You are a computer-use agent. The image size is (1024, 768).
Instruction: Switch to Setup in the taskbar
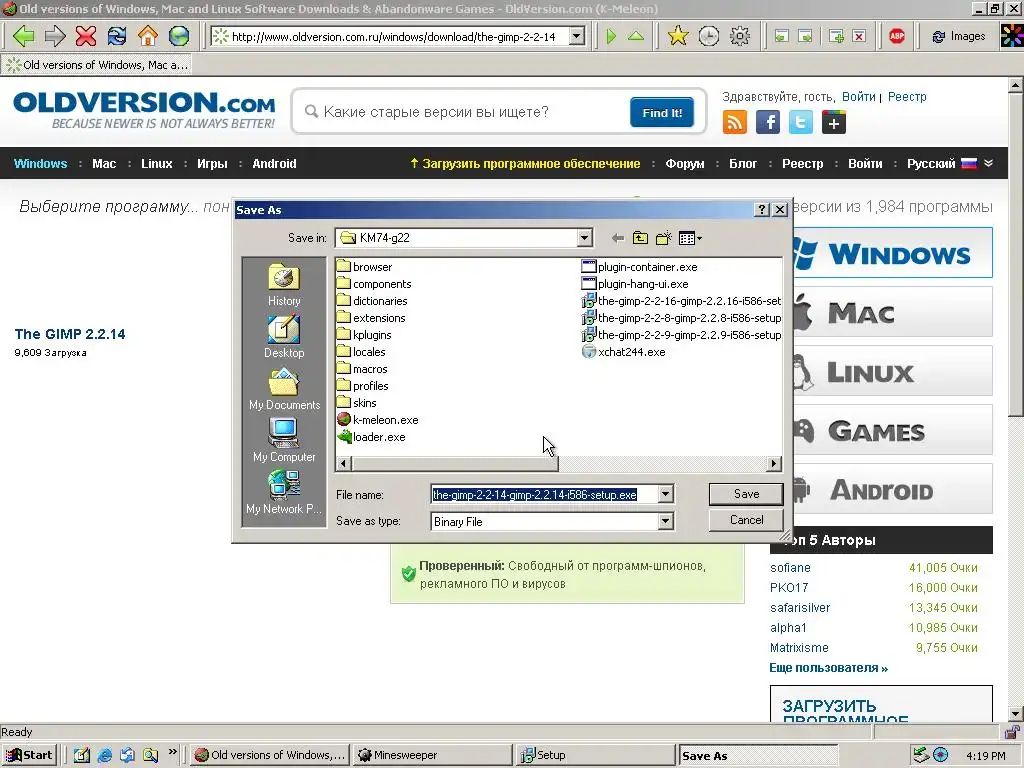[x=594, y=755]
